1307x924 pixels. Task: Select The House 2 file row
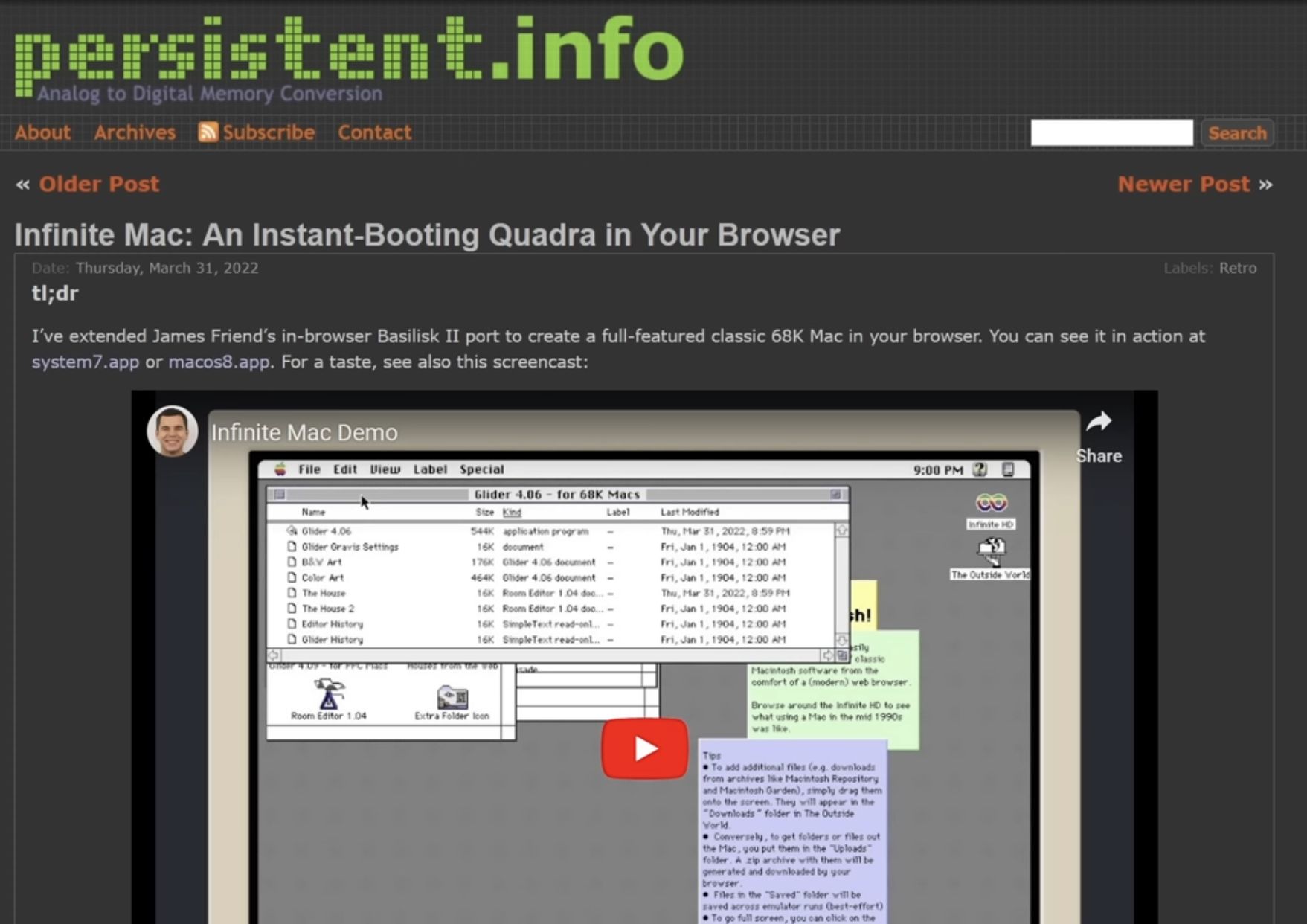tap(550, 609)
